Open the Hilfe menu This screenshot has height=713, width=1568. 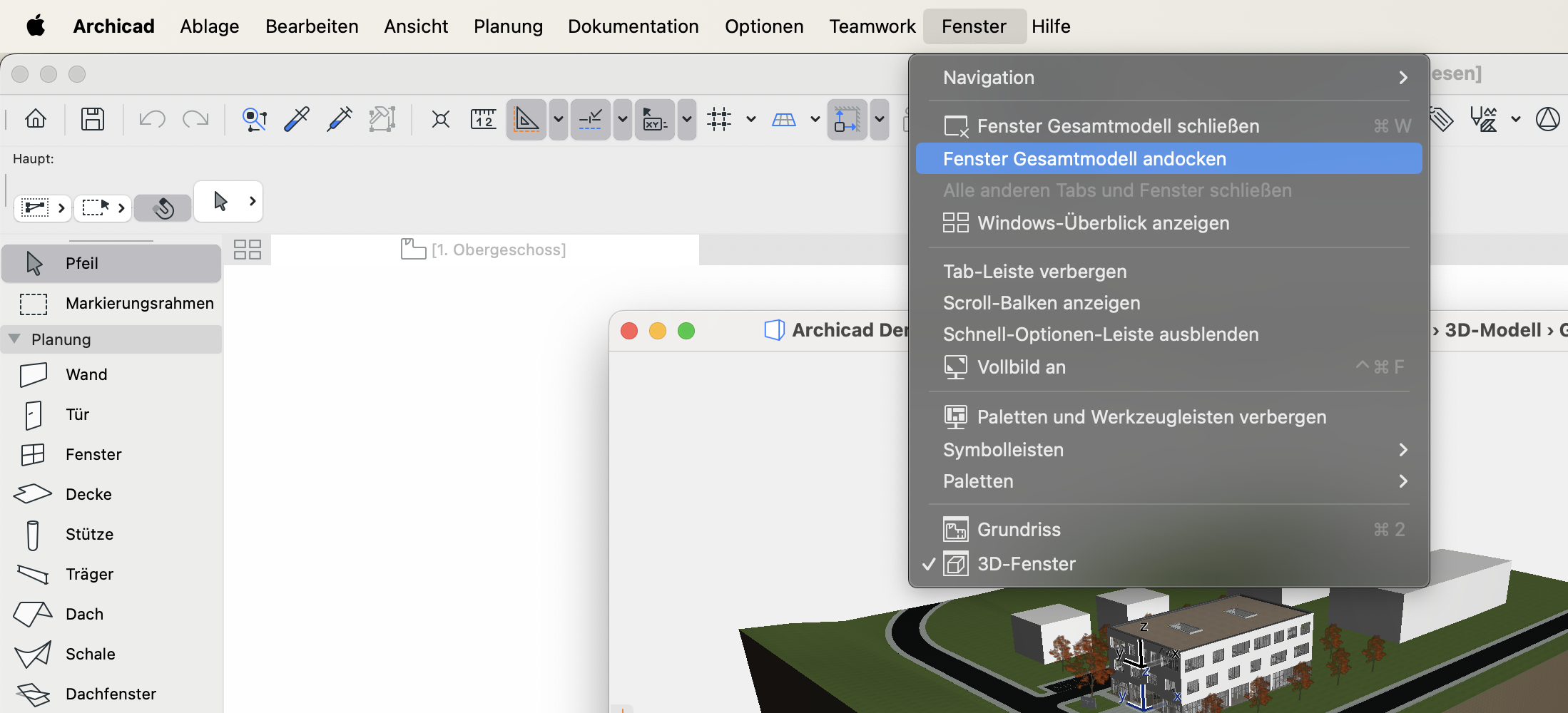pyautogui.click(x=1051, y=26)
